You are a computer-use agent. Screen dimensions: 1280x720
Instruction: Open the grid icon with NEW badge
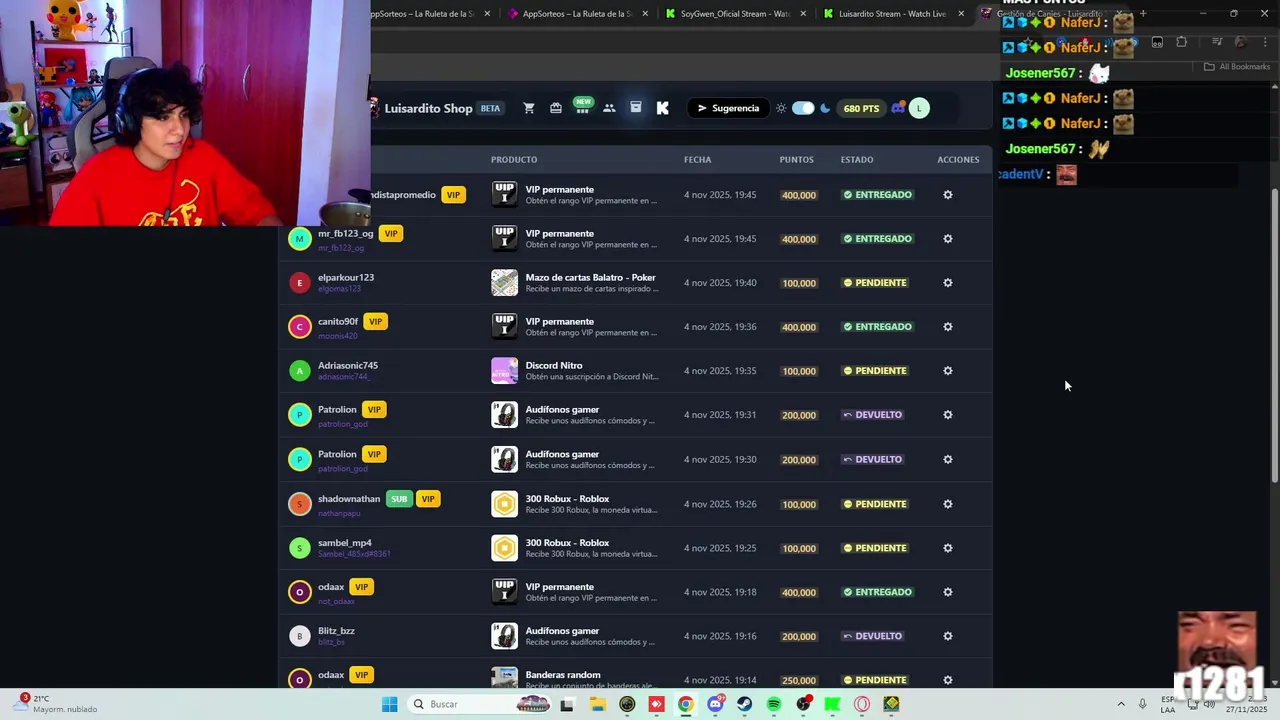coord(582,107)
